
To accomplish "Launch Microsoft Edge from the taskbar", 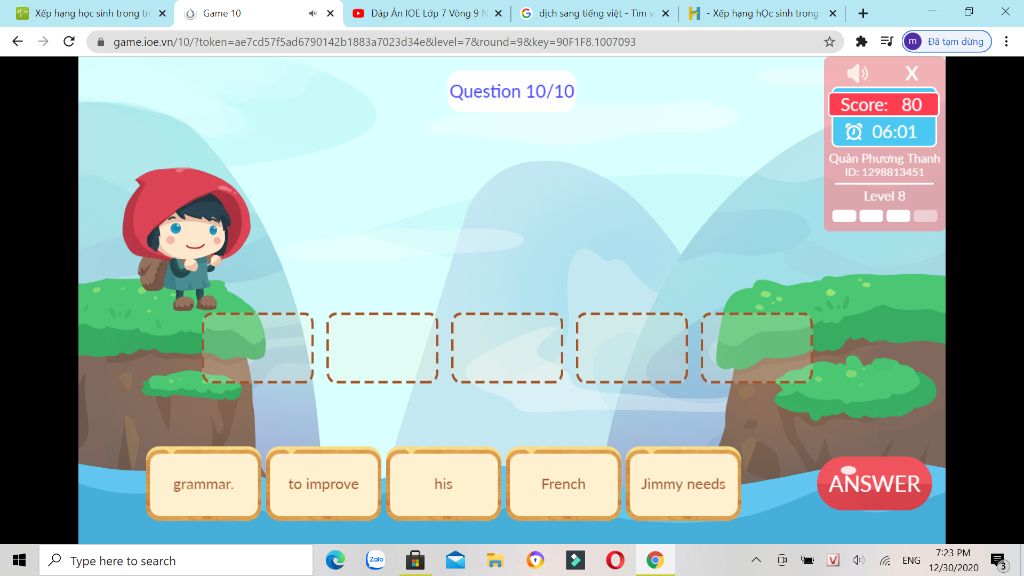I will tap(335, 560).
